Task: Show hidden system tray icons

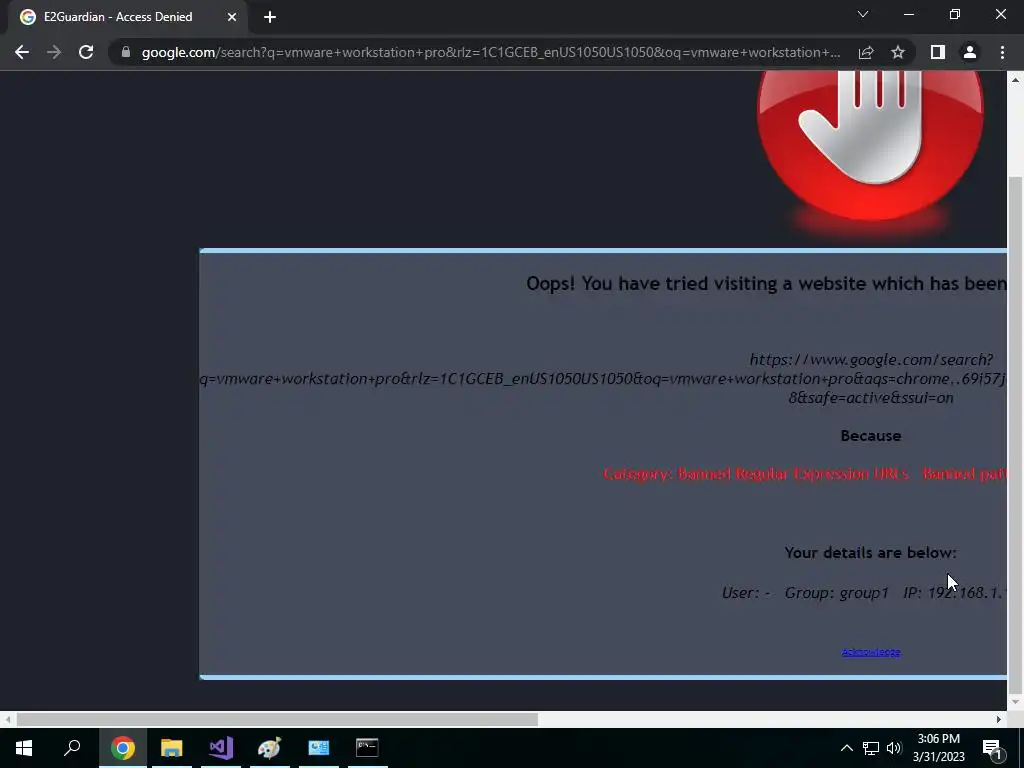Action: click(846, 748)
